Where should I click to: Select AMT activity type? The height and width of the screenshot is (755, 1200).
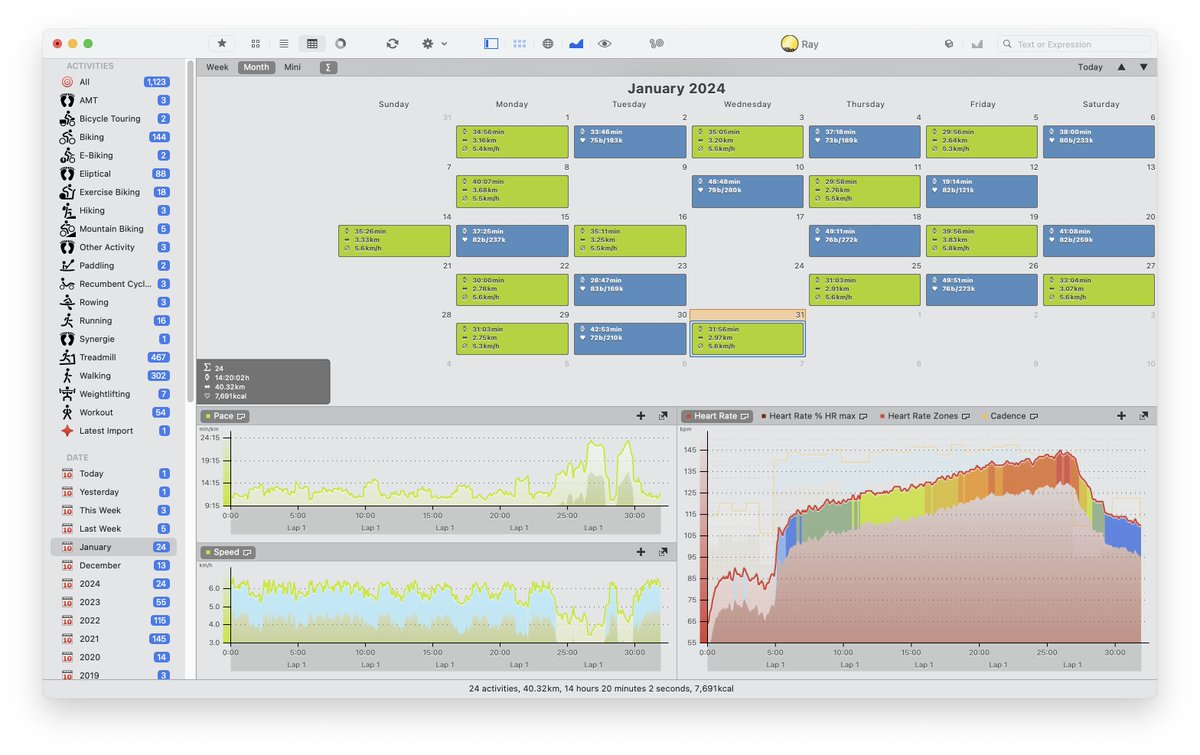coord(114,100)
